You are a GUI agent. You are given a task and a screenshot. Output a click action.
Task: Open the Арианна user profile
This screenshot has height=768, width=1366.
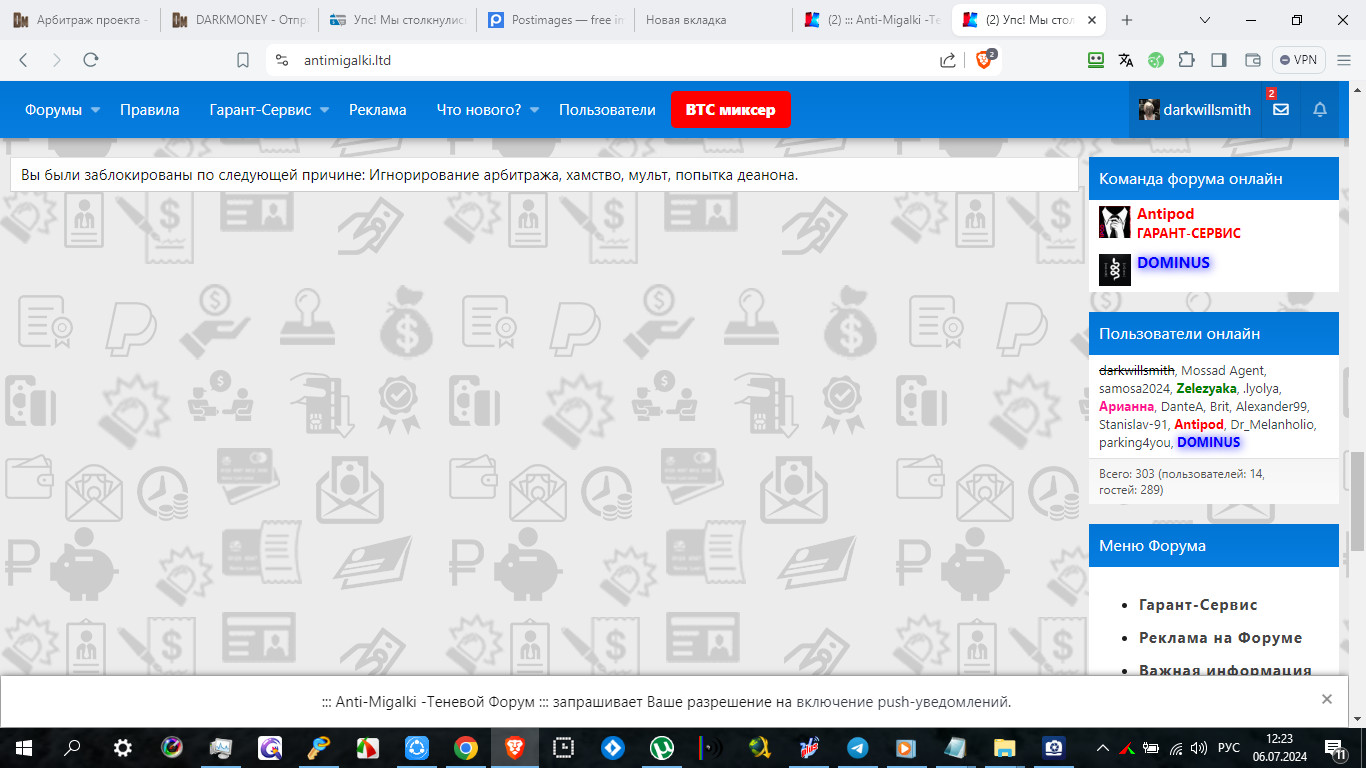click(x=1126, y=406)
